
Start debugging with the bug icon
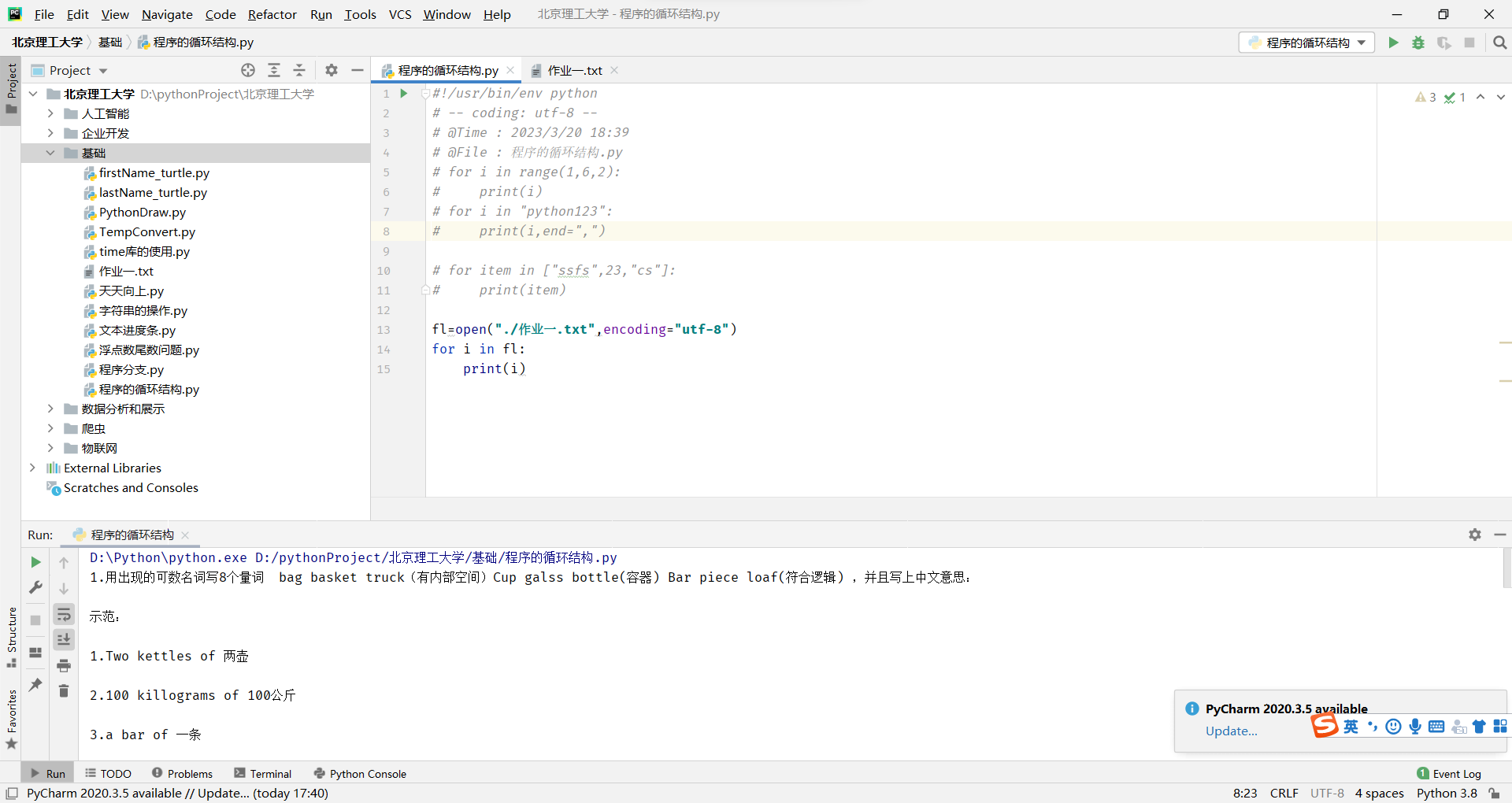1418,43
